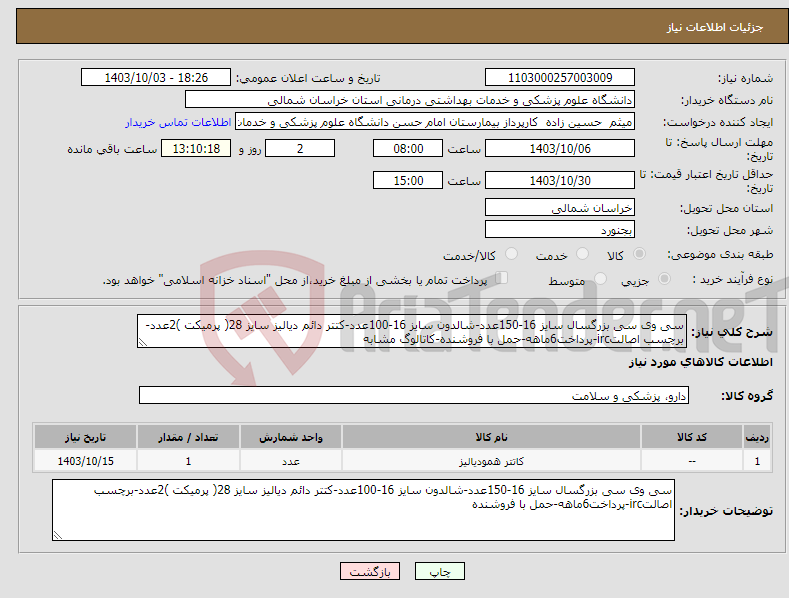Click the اطلاعات کالاهای مورد نیاز section title
The width and height of the screenshot is (789, 598).
point(701,362)
